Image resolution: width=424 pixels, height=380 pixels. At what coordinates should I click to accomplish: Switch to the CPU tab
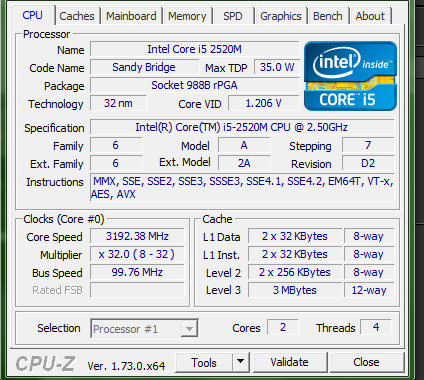pyautogui.click(x=32, y=15)
